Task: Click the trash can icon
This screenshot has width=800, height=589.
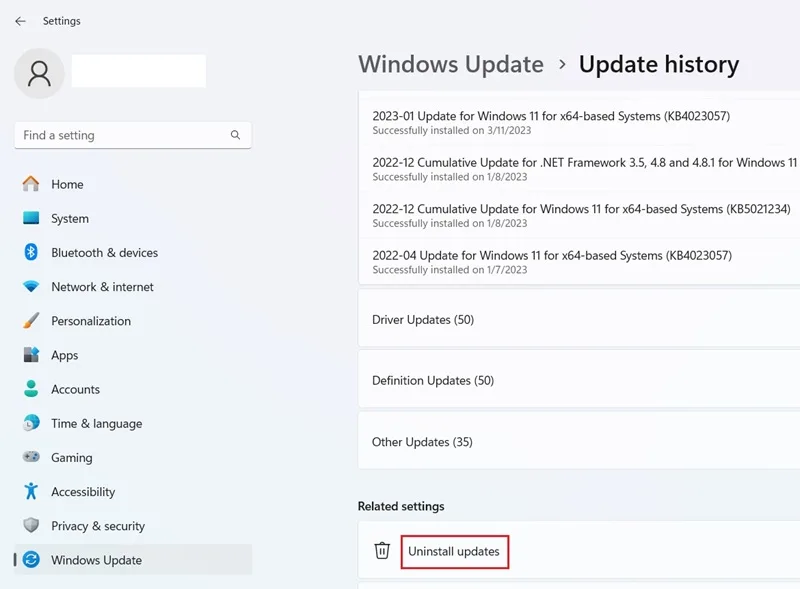Action: pos(382,551)
